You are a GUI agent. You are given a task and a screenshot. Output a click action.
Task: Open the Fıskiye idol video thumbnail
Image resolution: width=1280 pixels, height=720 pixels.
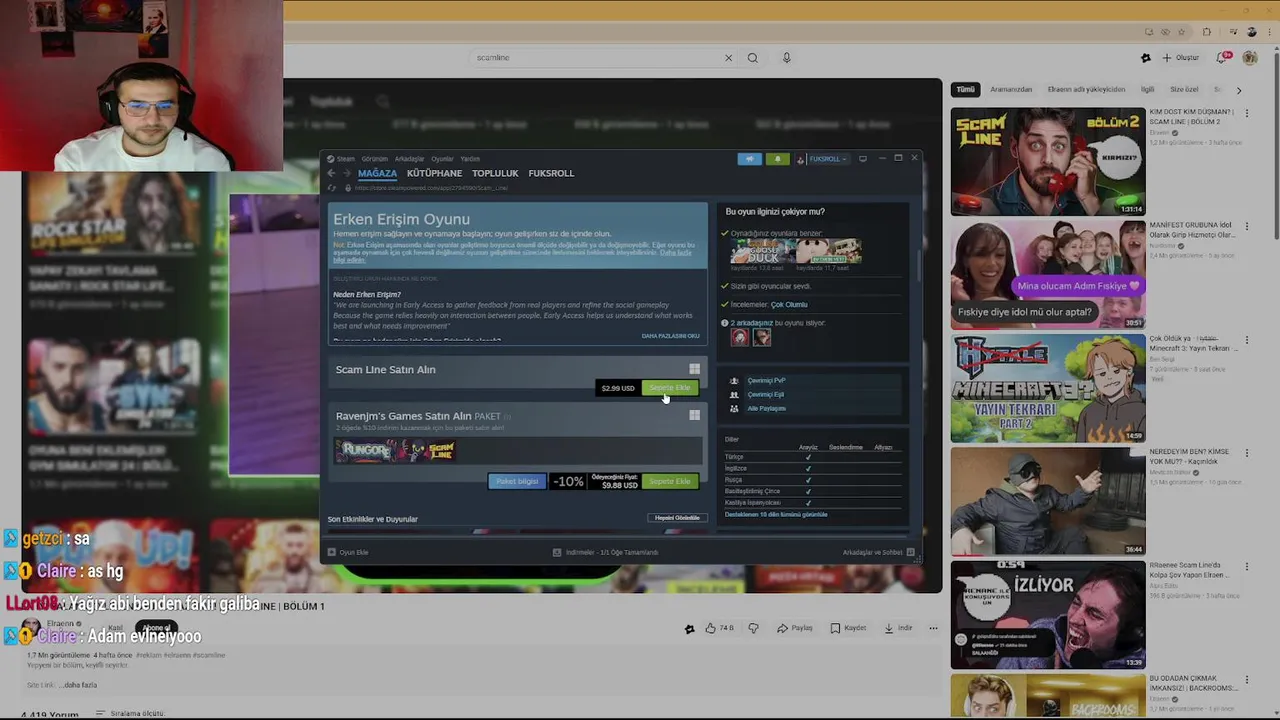pyautogui.click(x=1047, y=274)
